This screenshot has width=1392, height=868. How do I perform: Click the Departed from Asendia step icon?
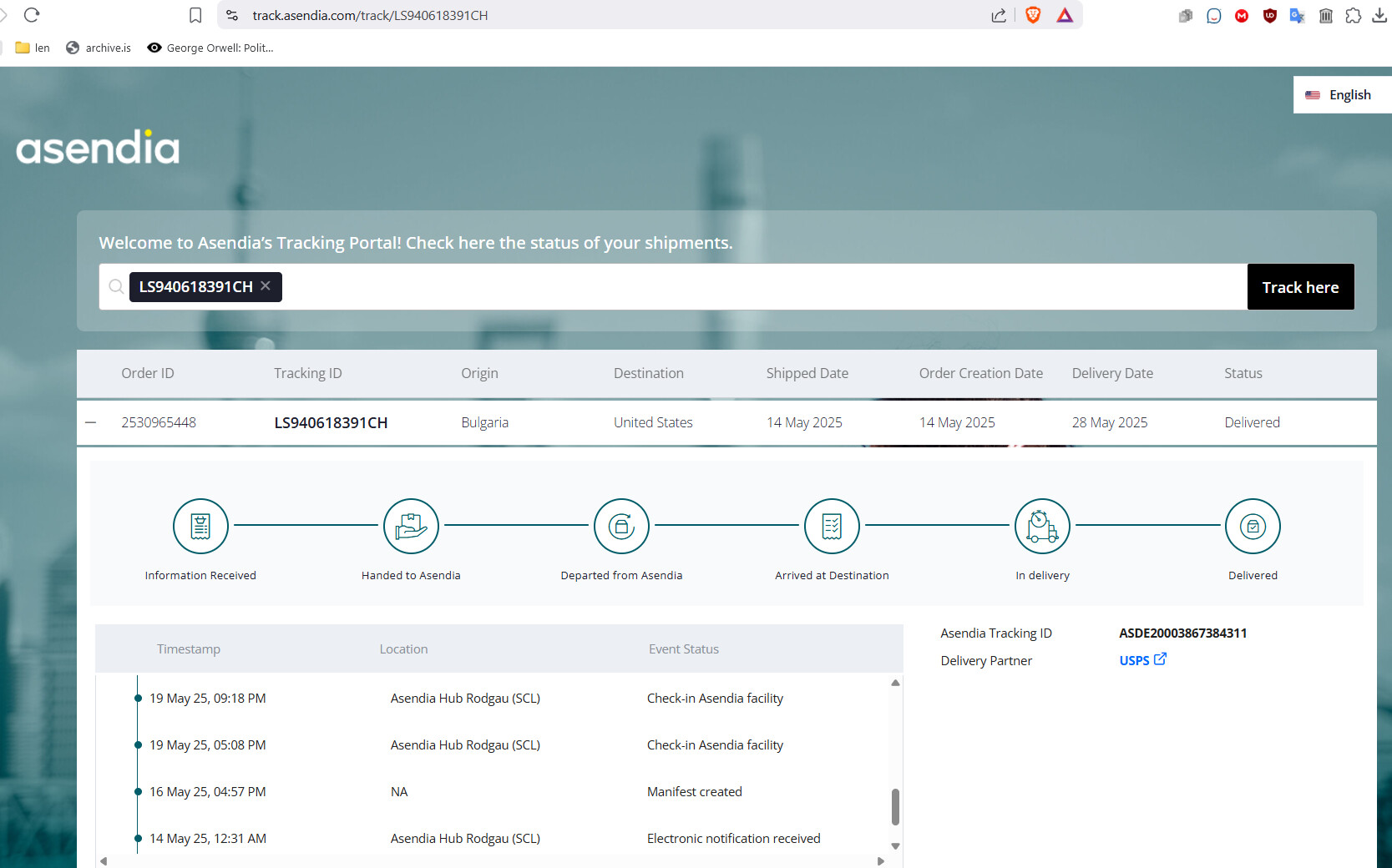(x=621, y=526)
